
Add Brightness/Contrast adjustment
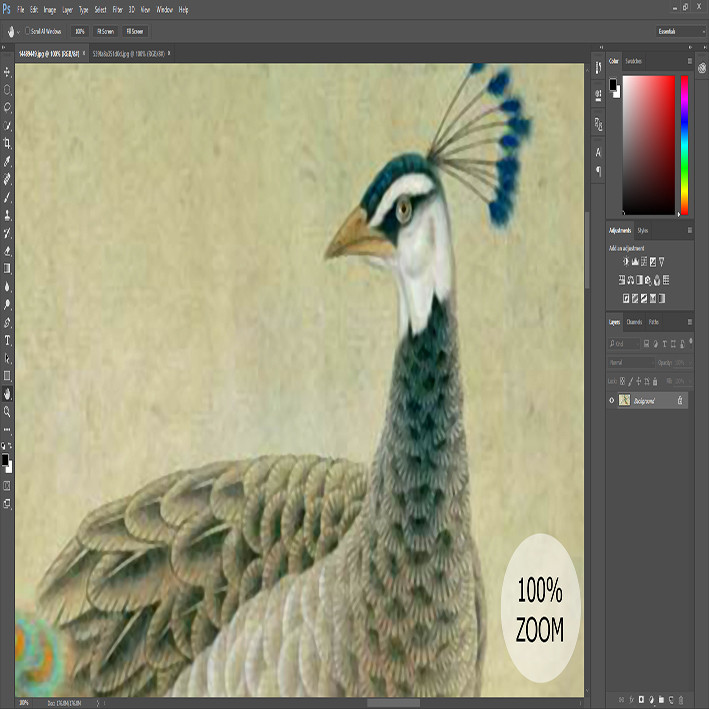(x=626, y=261)
